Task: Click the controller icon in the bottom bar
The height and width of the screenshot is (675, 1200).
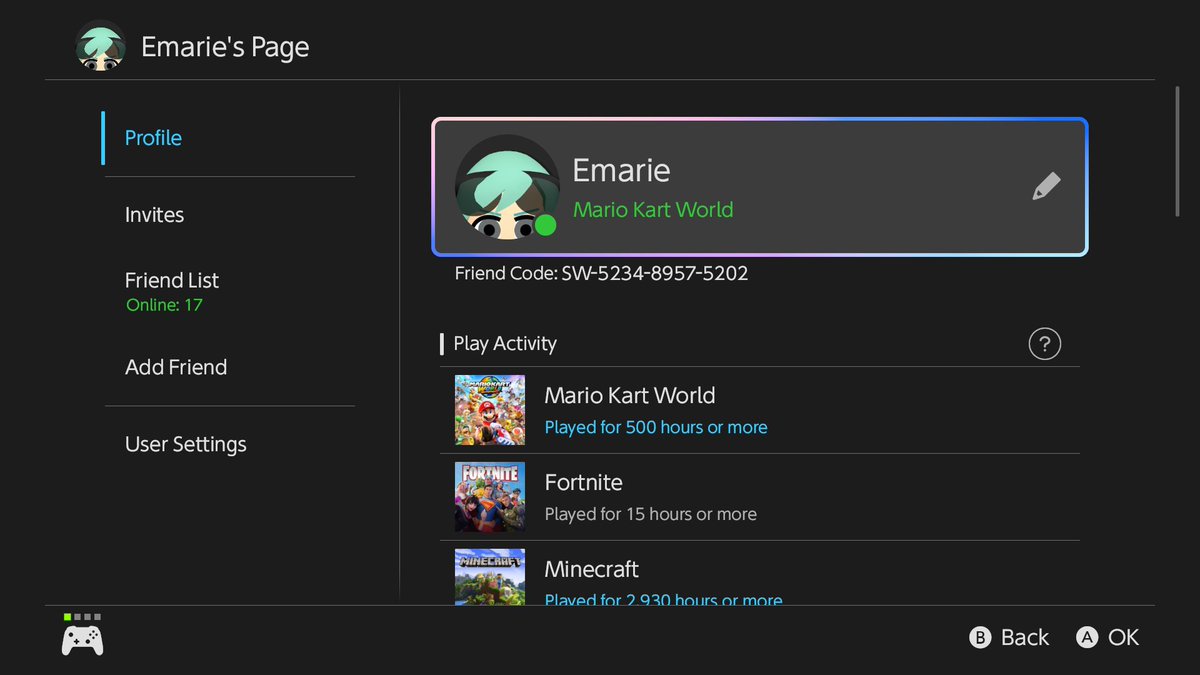Action: (x=82, y=639)
